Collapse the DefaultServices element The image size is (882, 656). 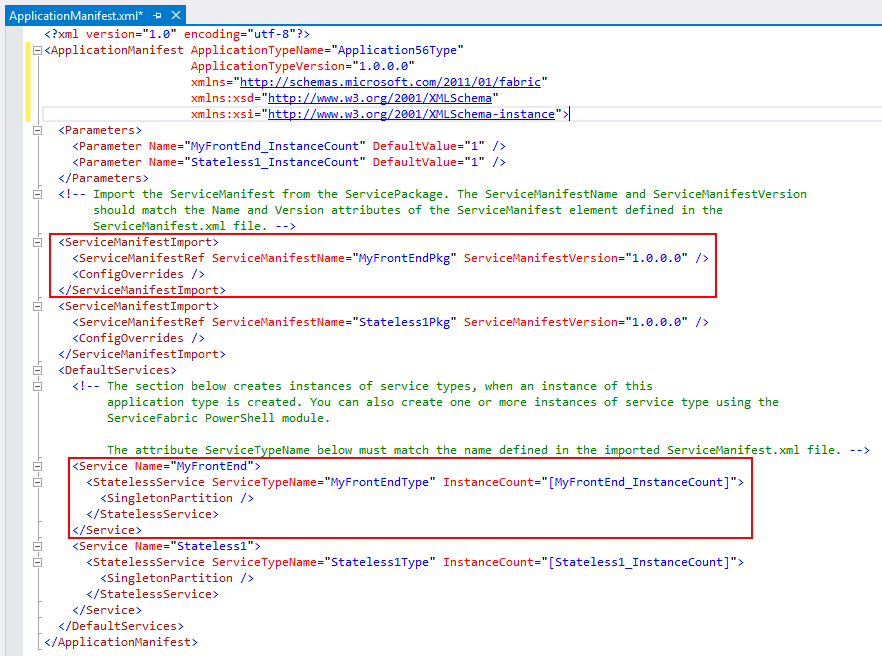point(36,370)
